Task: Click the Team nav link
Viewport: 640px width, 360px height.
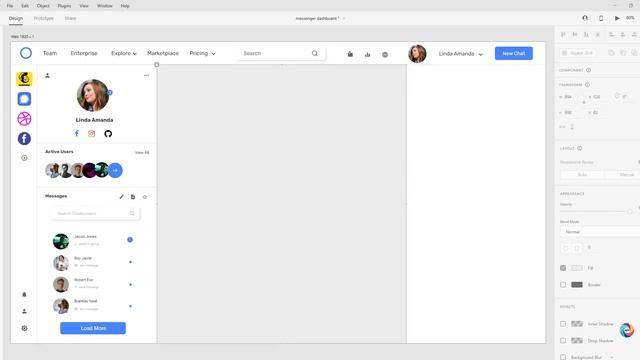Action: (50, 53)
